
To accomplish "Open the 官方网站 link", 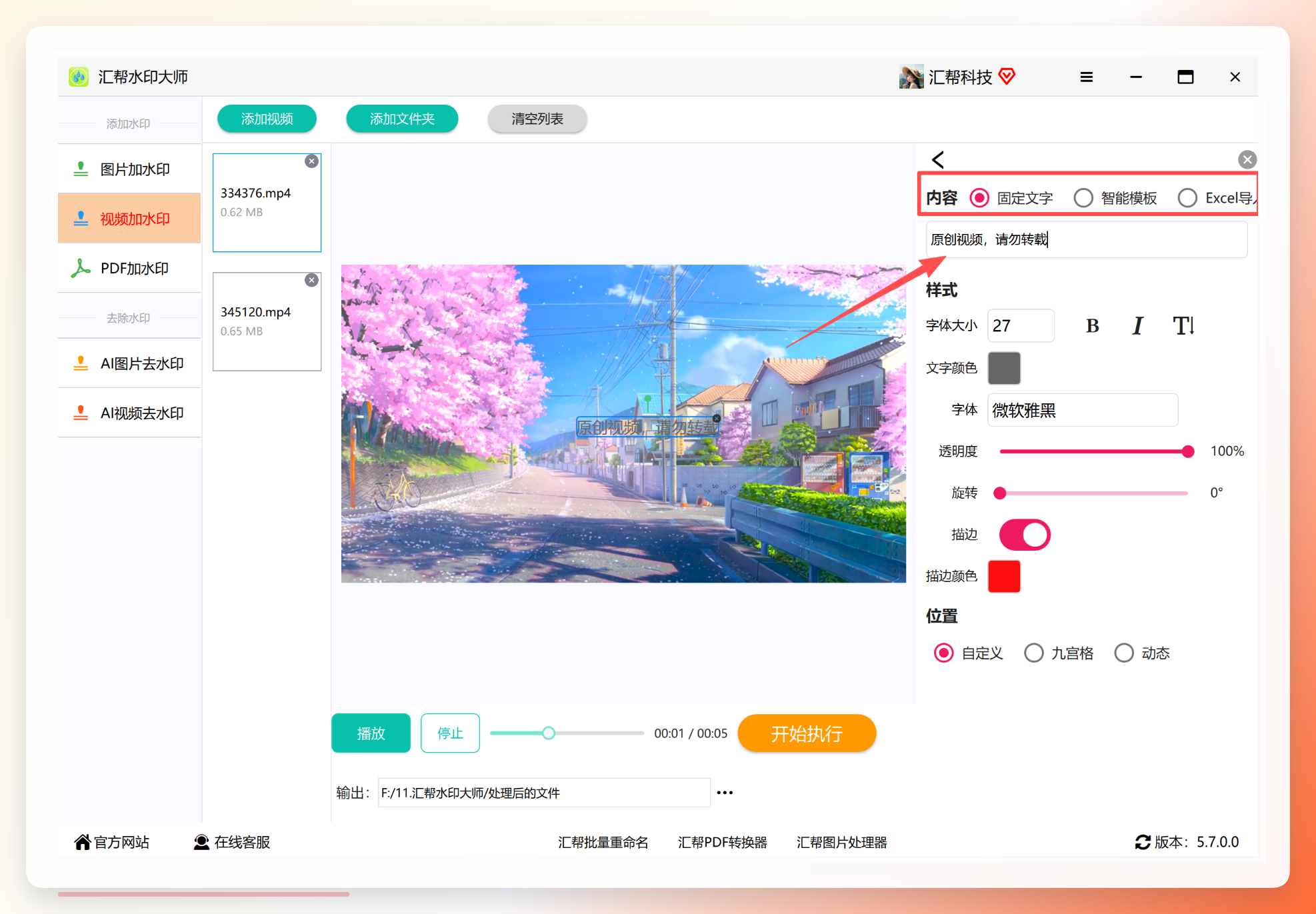I will coord(112,842).
